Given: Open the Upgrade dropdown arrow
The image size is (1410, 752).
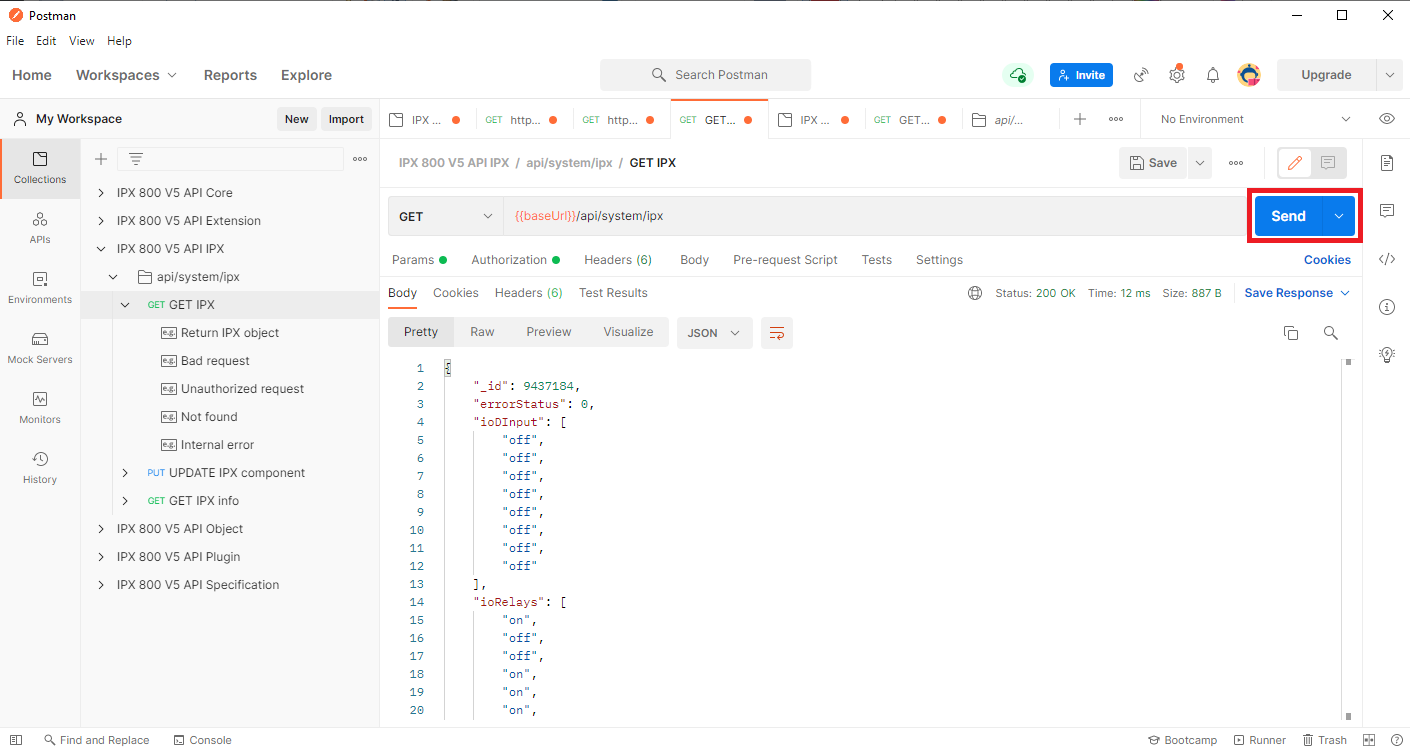Looking at the screenshot, I should [1389, 75].
